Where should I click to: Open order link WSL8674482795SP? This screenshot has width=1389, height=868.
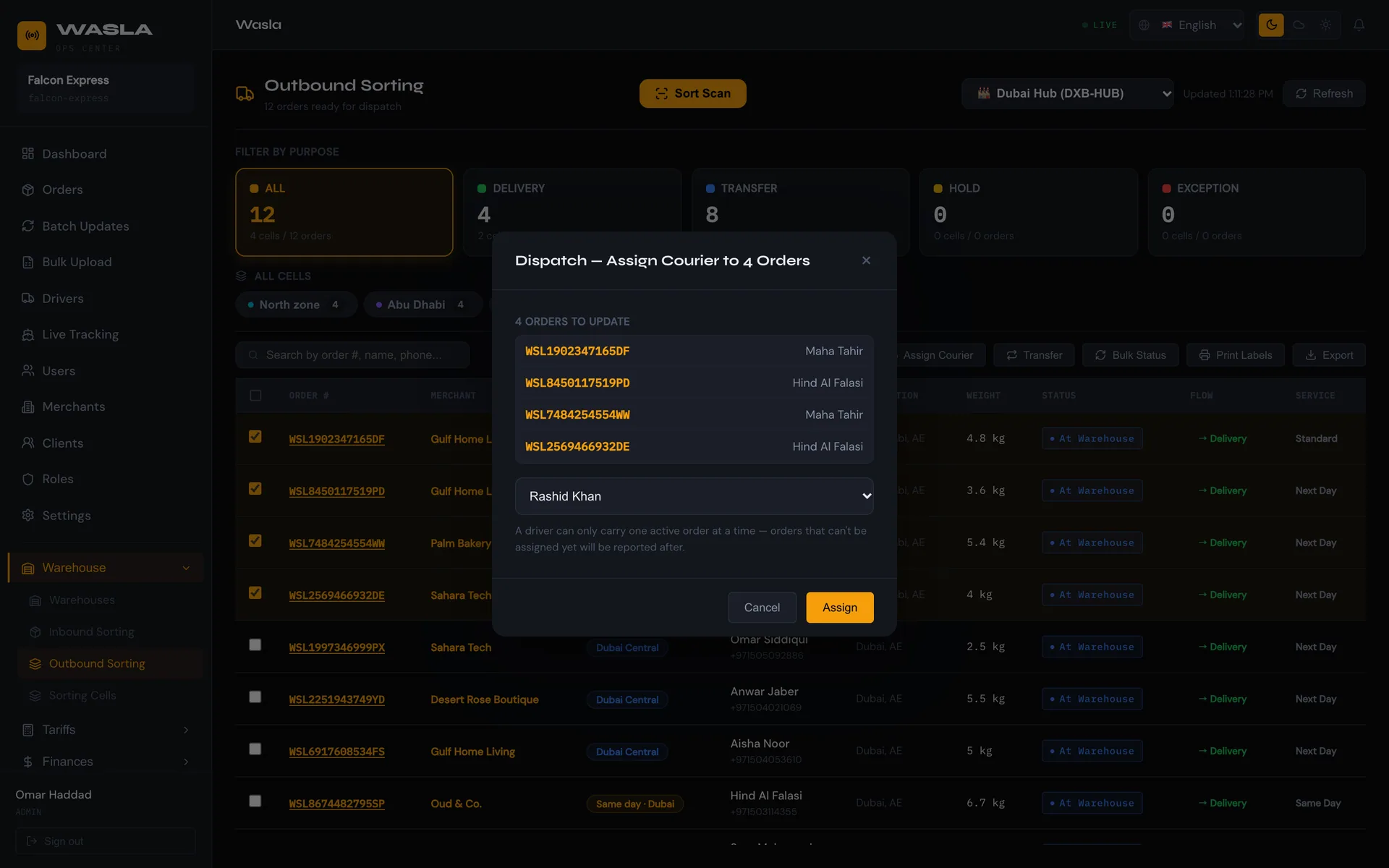pos(336,804)
